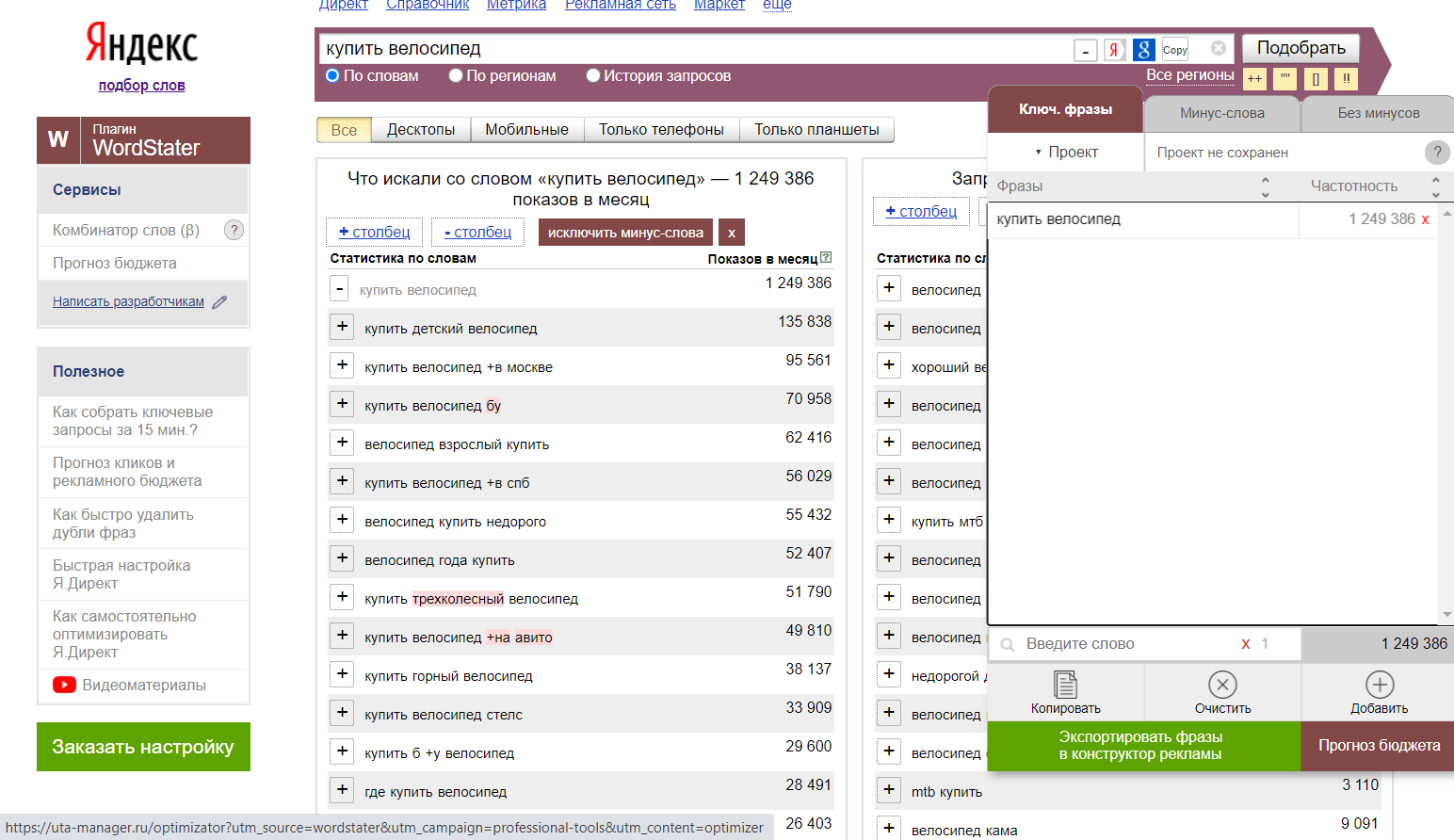Toggle the minus button on купить велосипед row

tap(340, 288)
